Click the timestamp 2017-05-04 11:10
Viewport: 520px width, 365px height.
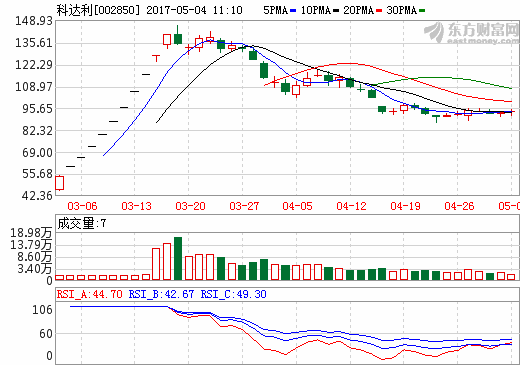(194, 10)
